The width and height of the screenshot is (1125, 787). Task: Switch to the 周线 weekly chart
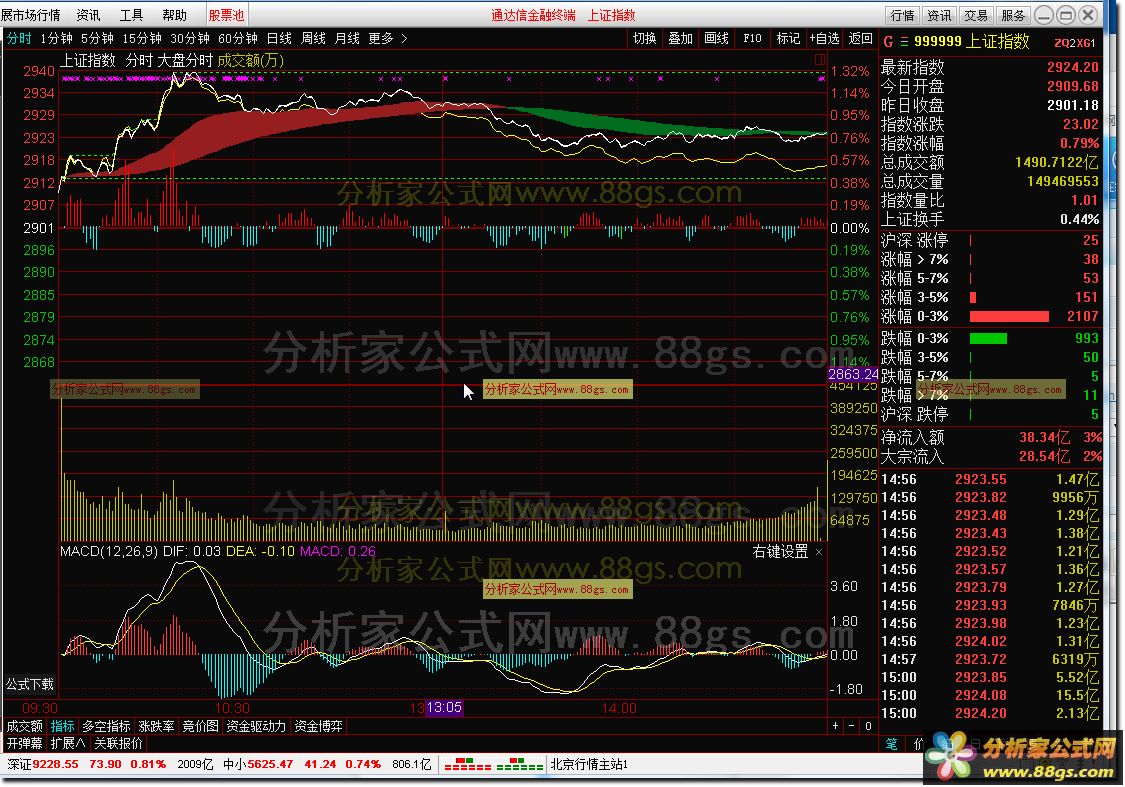point(313,39)
